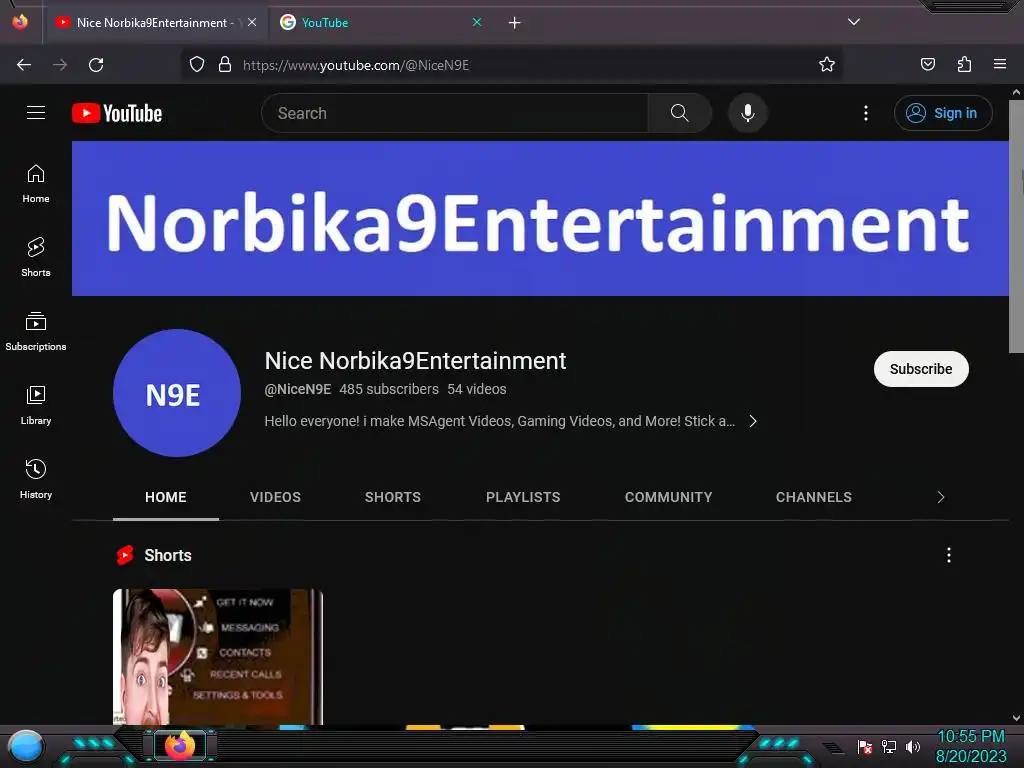The height and width of the screenshot is (768, 1024).
Task: List all tabs with the dropdown arrow
Action: [x=854, y=22]
